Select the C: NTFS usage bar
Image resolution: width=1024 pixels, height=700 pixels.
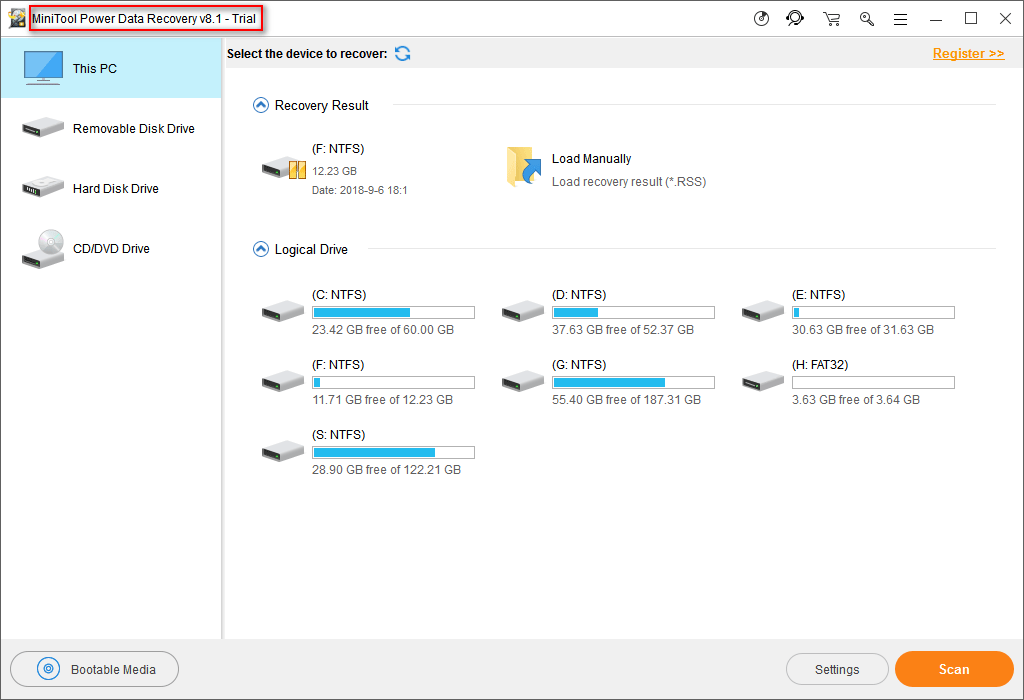point(393,313)
